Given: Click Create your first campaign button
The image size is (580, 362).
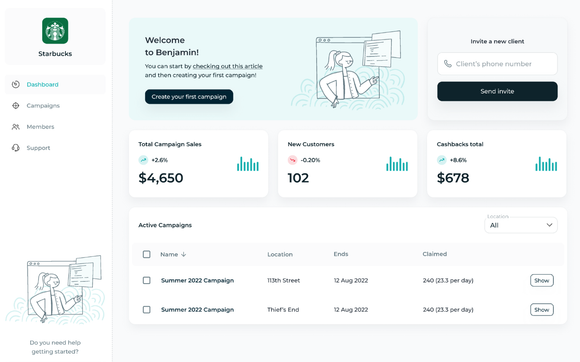Looking at the screenshot, I should click(189, 97).
